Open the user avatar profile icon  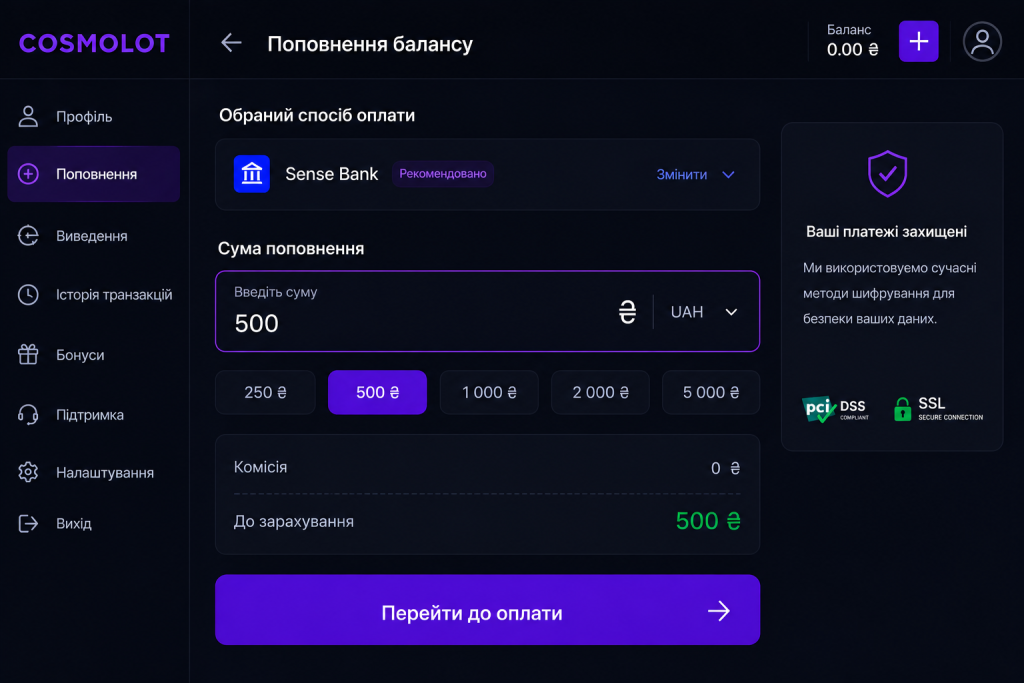coord(982,42)
